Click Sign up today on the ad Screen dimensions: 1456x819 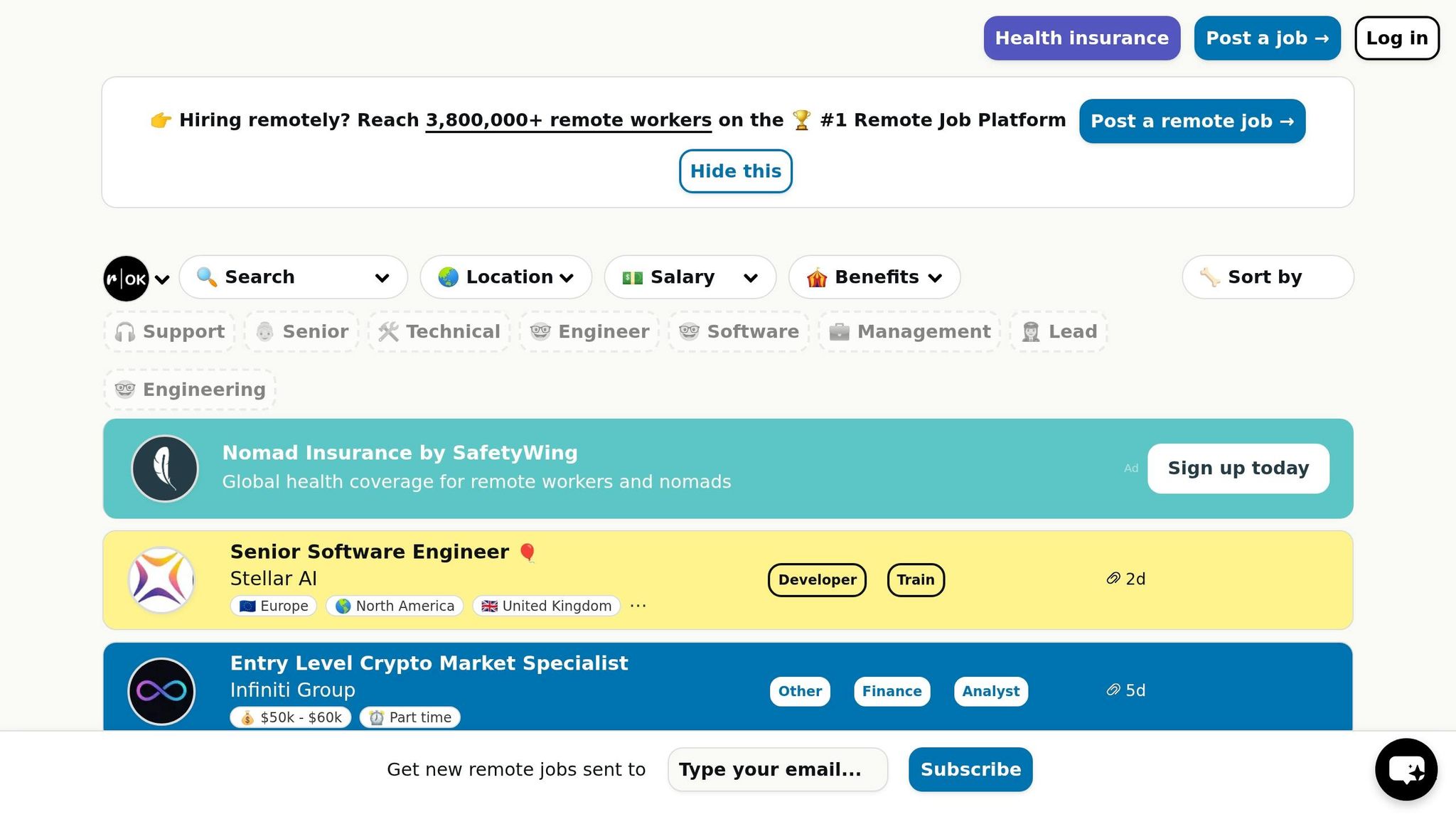click(1238, 469)
